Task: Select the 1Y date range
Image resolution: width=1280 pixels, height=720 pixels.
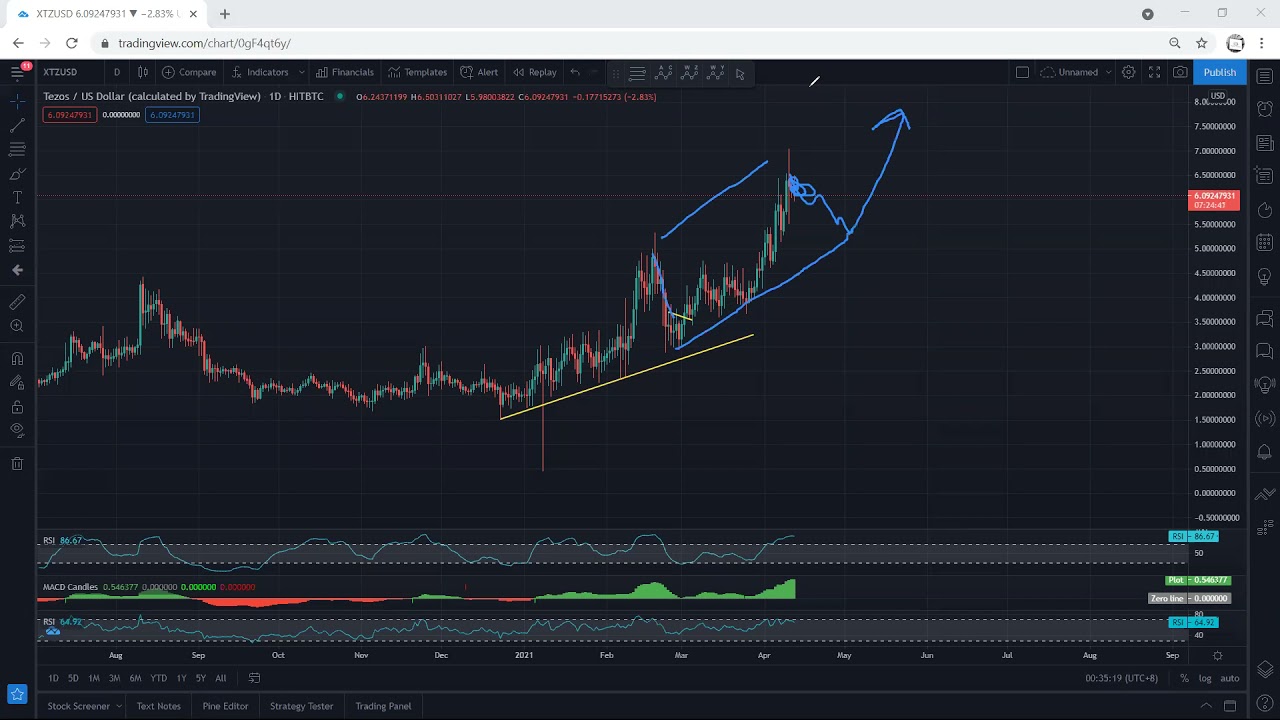Action: tap(181, 678)
